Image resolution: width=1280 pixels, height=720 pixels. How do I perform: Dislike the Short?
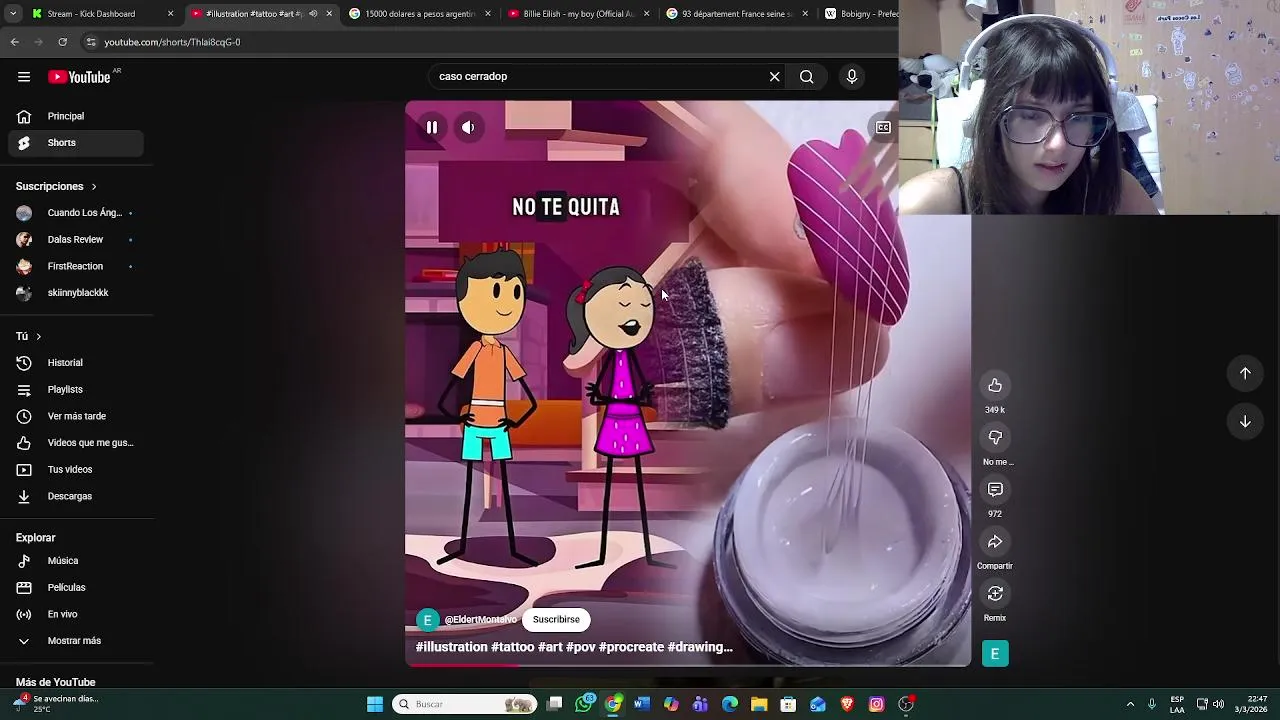(x=995, y=437)
